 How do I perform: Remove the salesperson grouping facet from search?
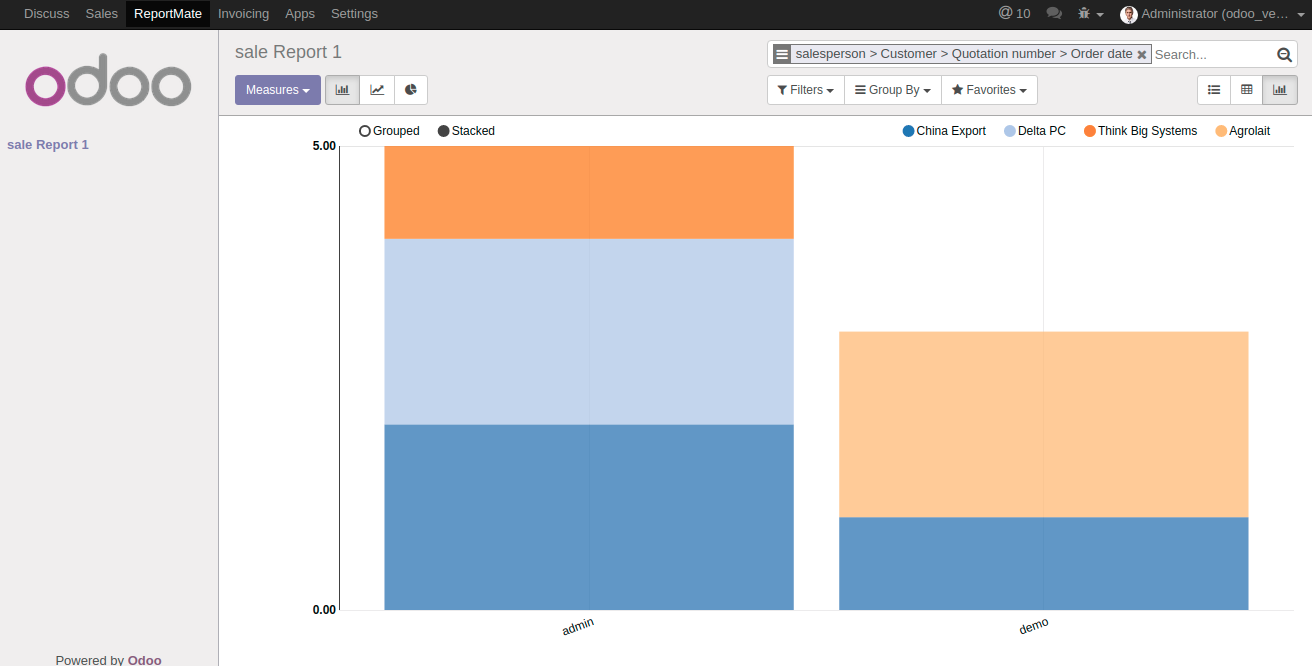(1142, 54)
